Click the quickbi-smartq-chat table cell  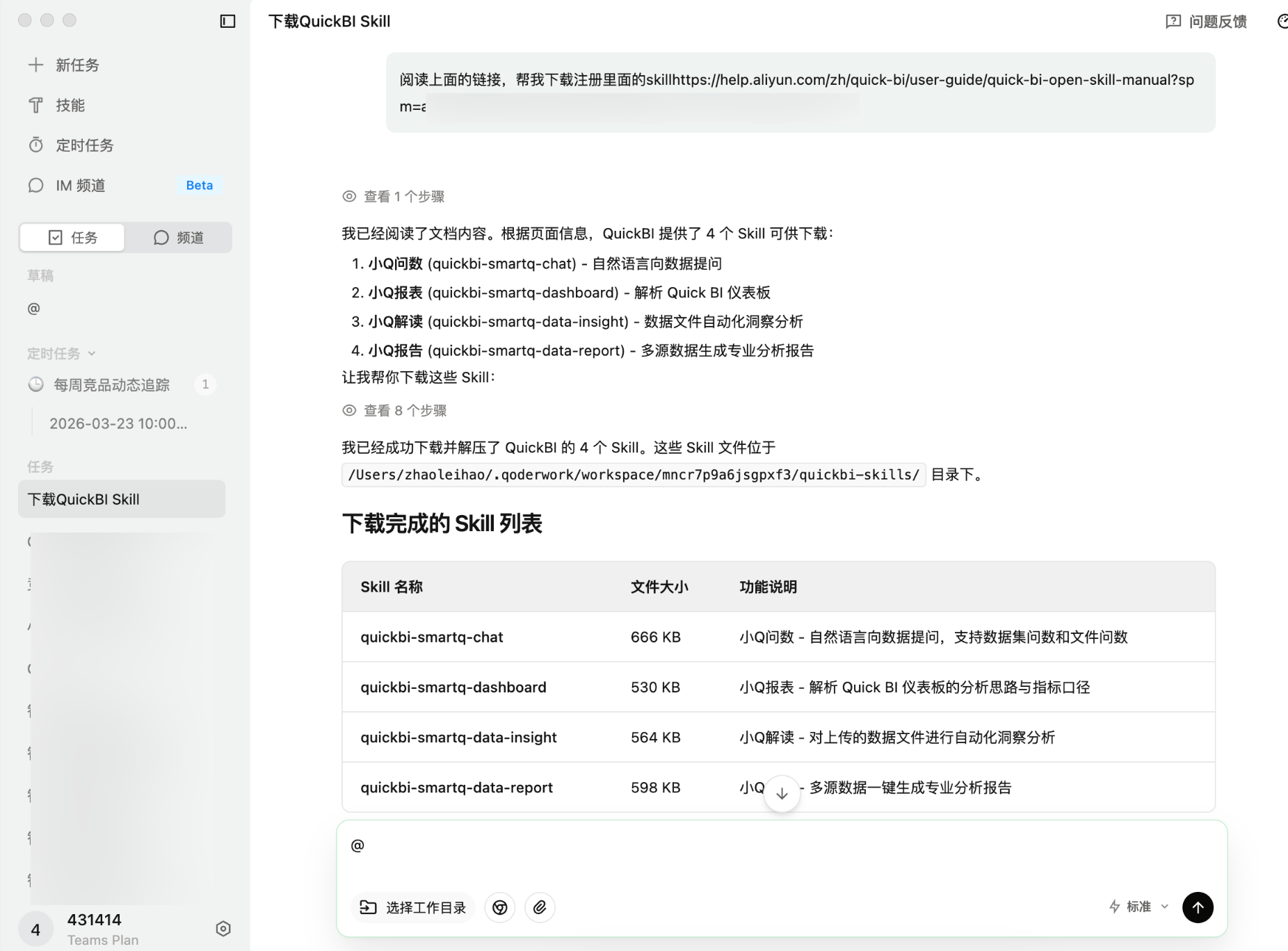(432, 637)
